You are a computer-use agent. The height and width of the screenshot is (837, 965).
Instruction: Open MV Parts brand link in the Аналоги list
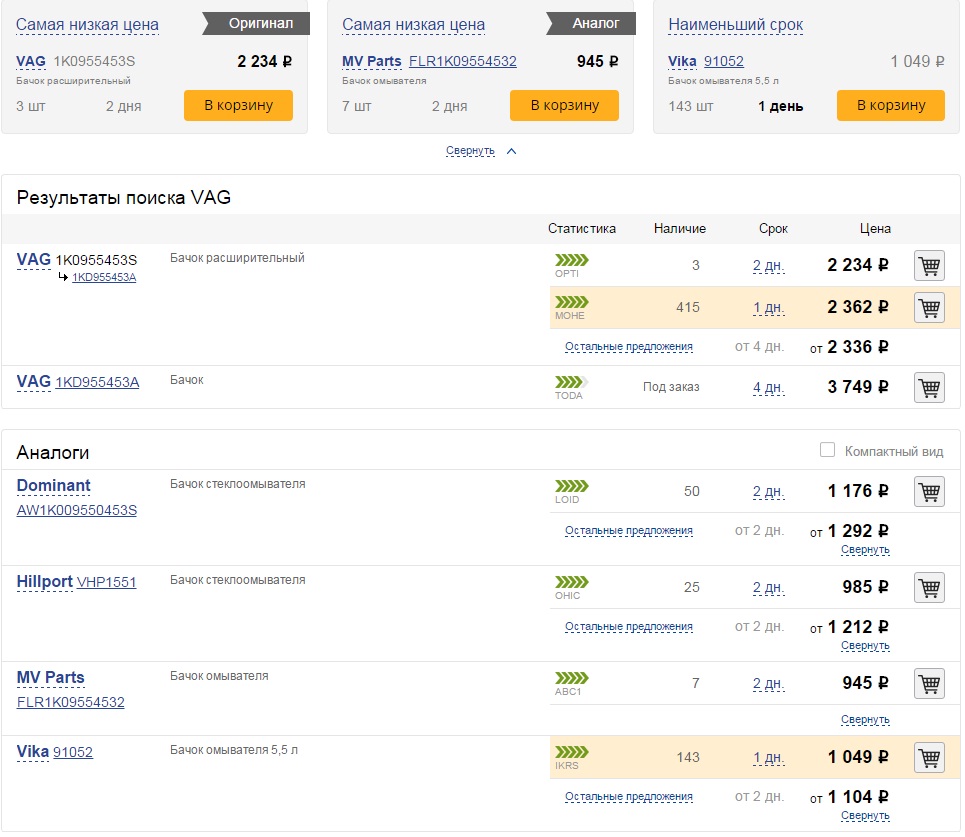pos(50,678)
